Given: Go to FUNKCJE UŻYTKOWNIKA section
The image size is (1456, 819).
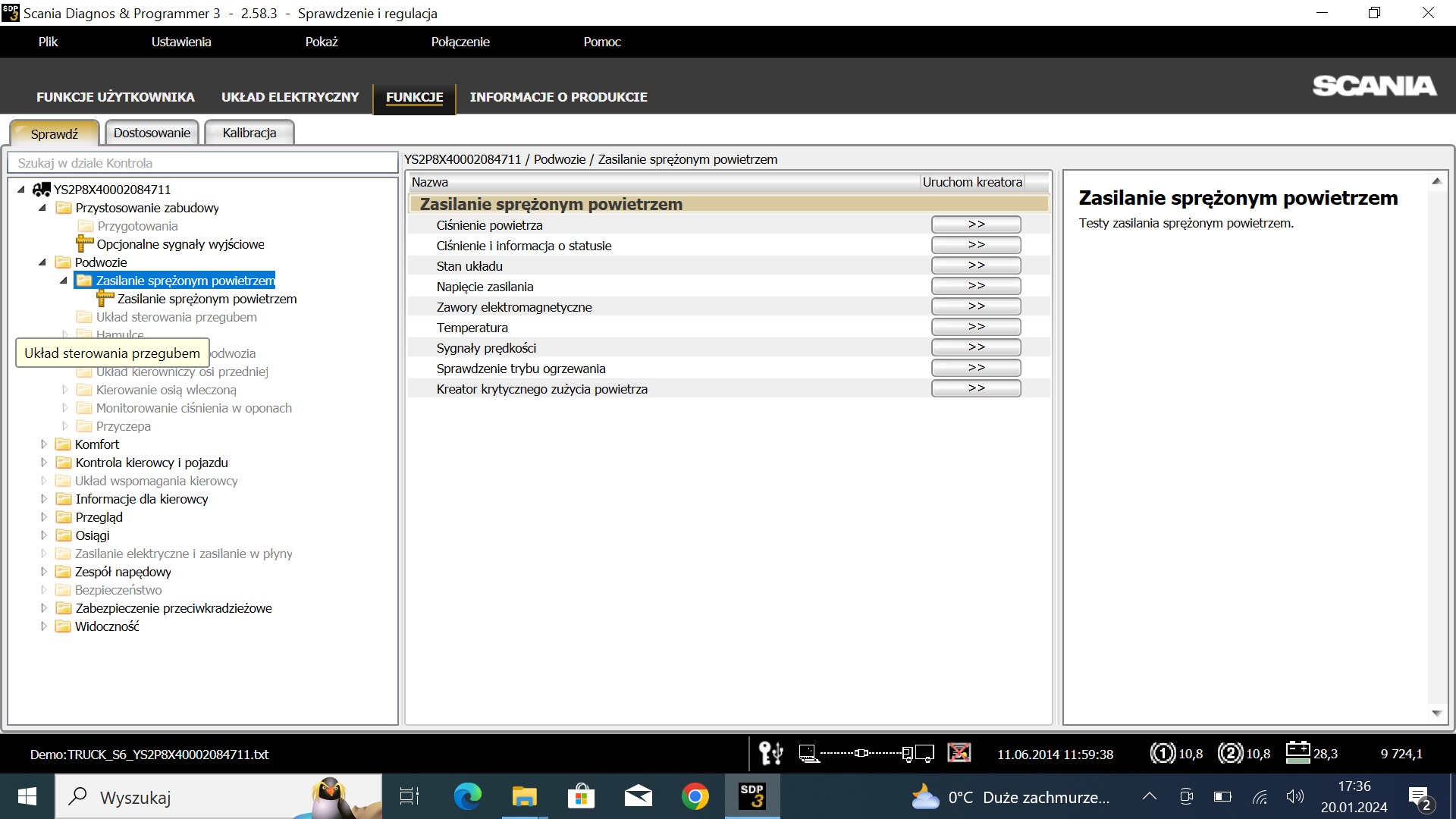Looking at the screenshot, I should (x=115, y=97).
